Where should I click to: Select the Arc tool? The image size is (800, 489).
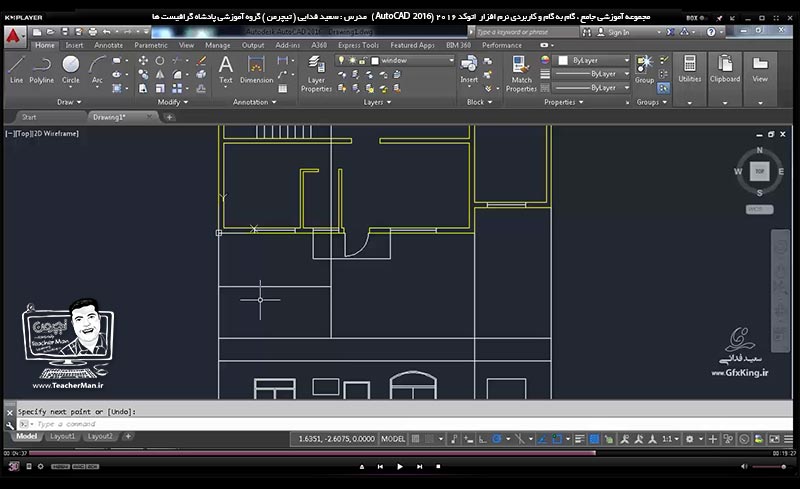97,69
